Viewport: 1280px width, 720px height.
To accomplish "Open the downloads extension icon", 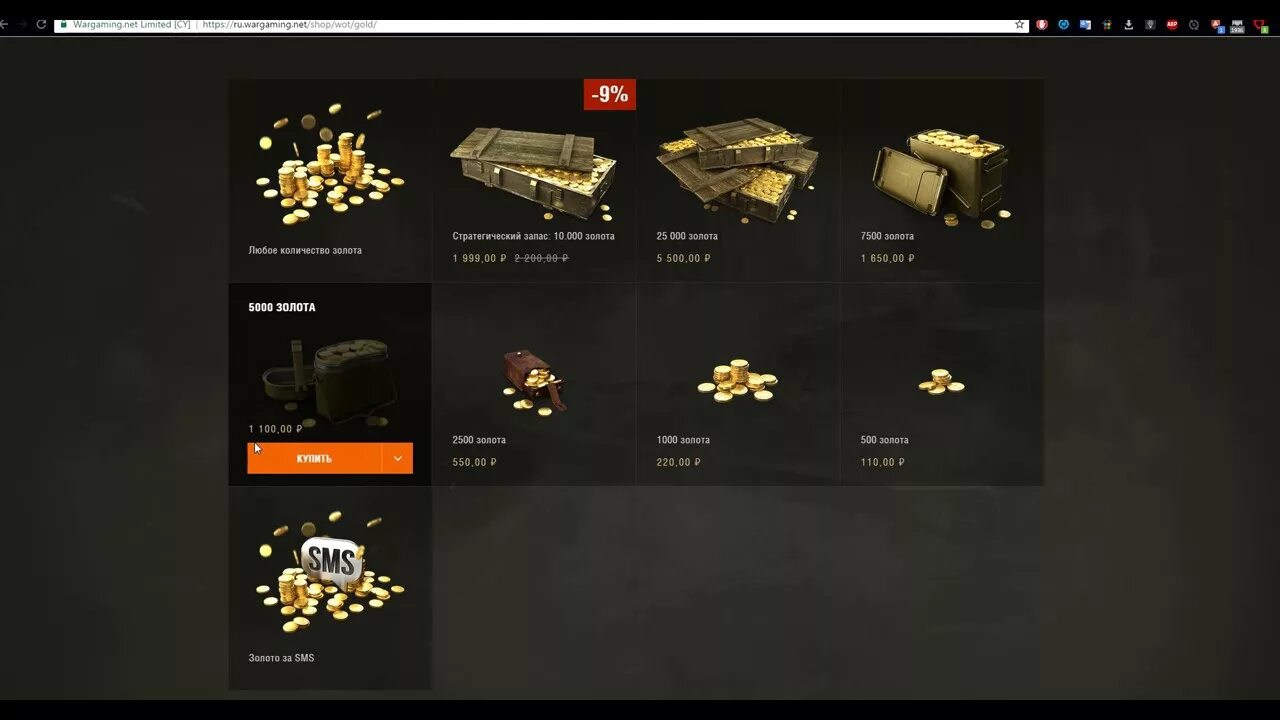I will click(1129, 24).
